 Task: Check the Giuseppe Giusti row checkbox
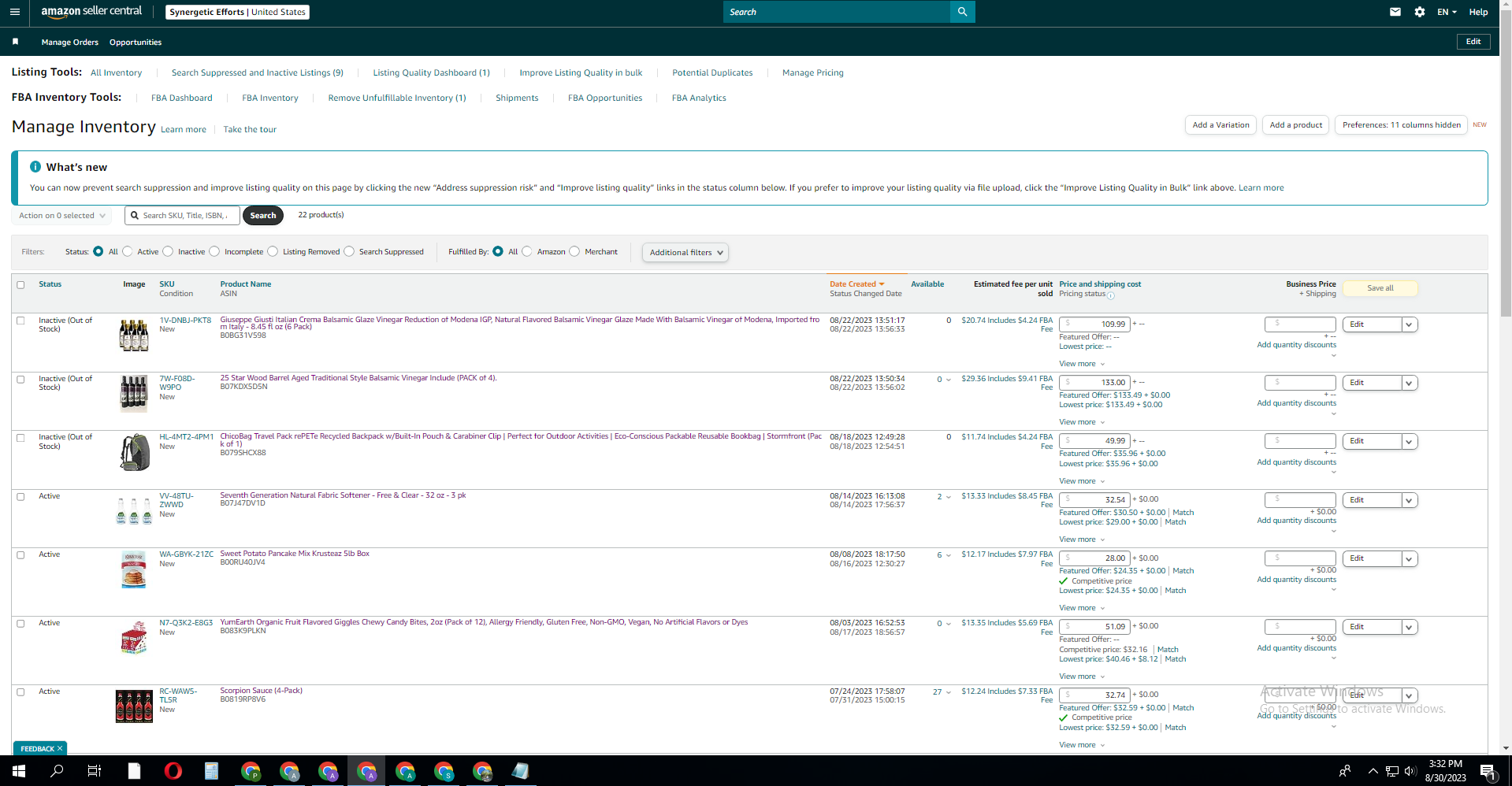coord(20,321)
